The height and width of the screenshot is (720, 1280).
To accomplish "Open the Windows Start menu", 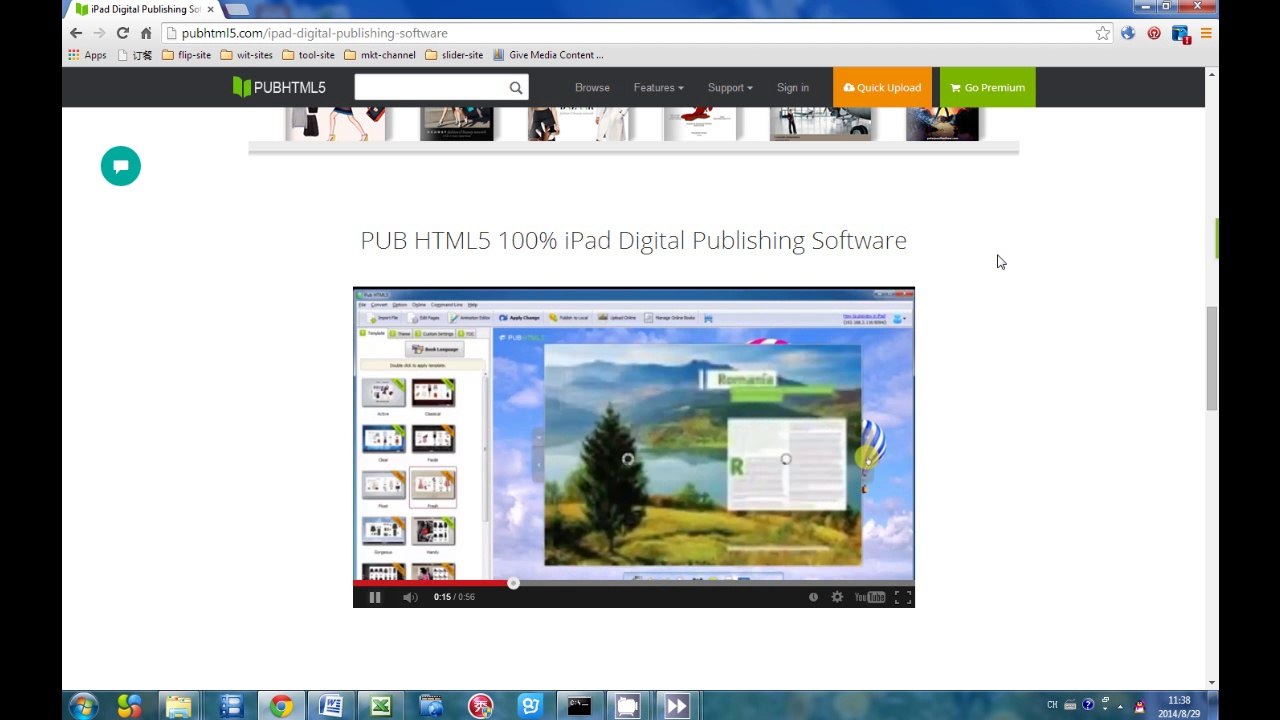I will coord(83,706).
